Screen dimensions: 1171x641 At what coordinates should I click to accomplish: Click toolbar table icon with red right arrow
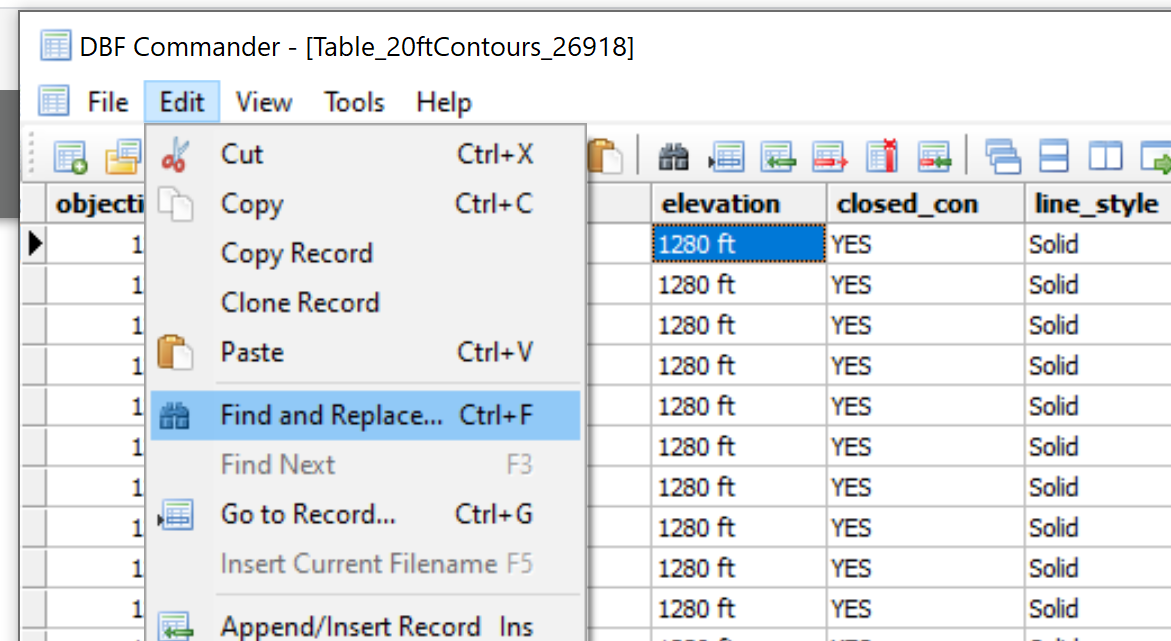pyautogui.click(x=829, y=158)
